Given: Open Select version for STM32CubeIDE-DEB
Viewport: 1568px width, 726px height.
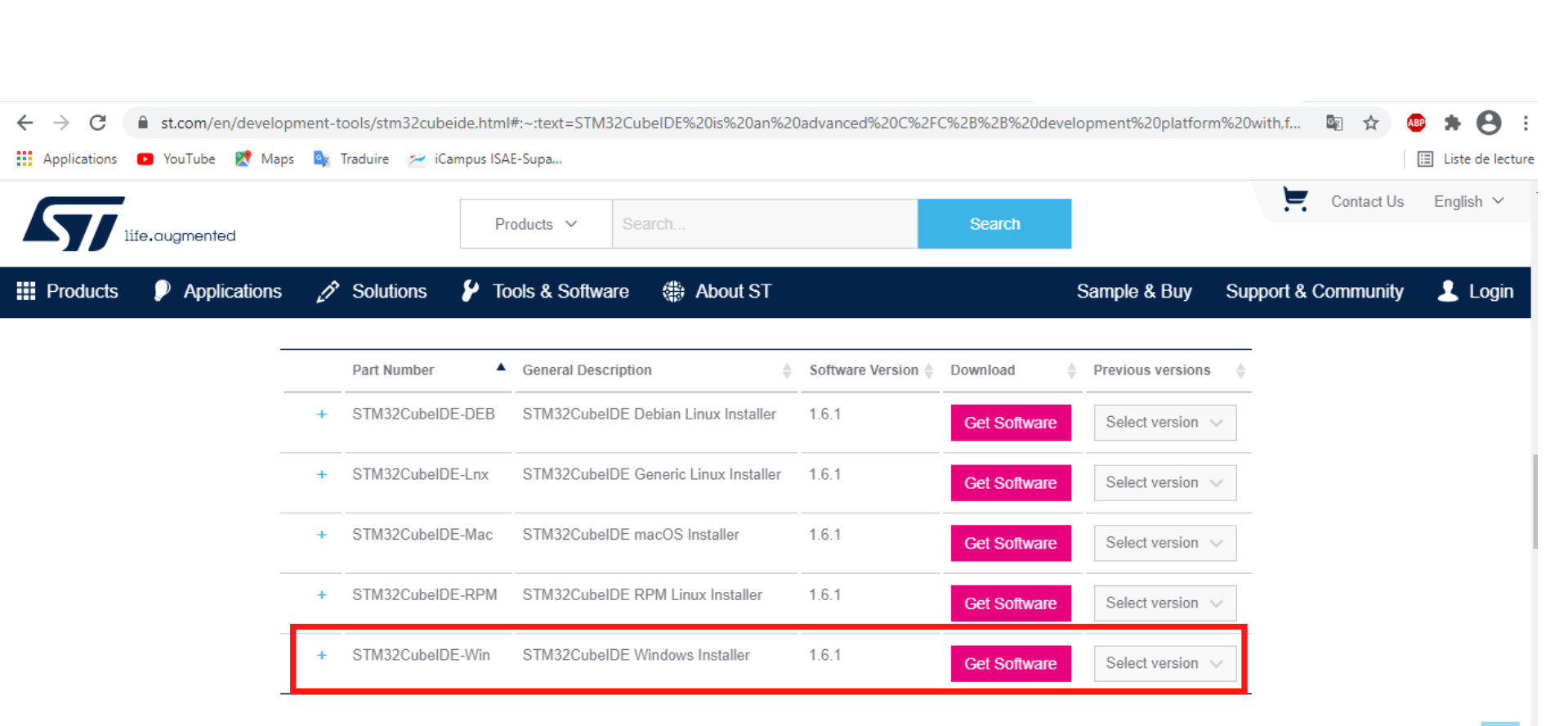Looking at the screenshot, I should coord(1165,423).
